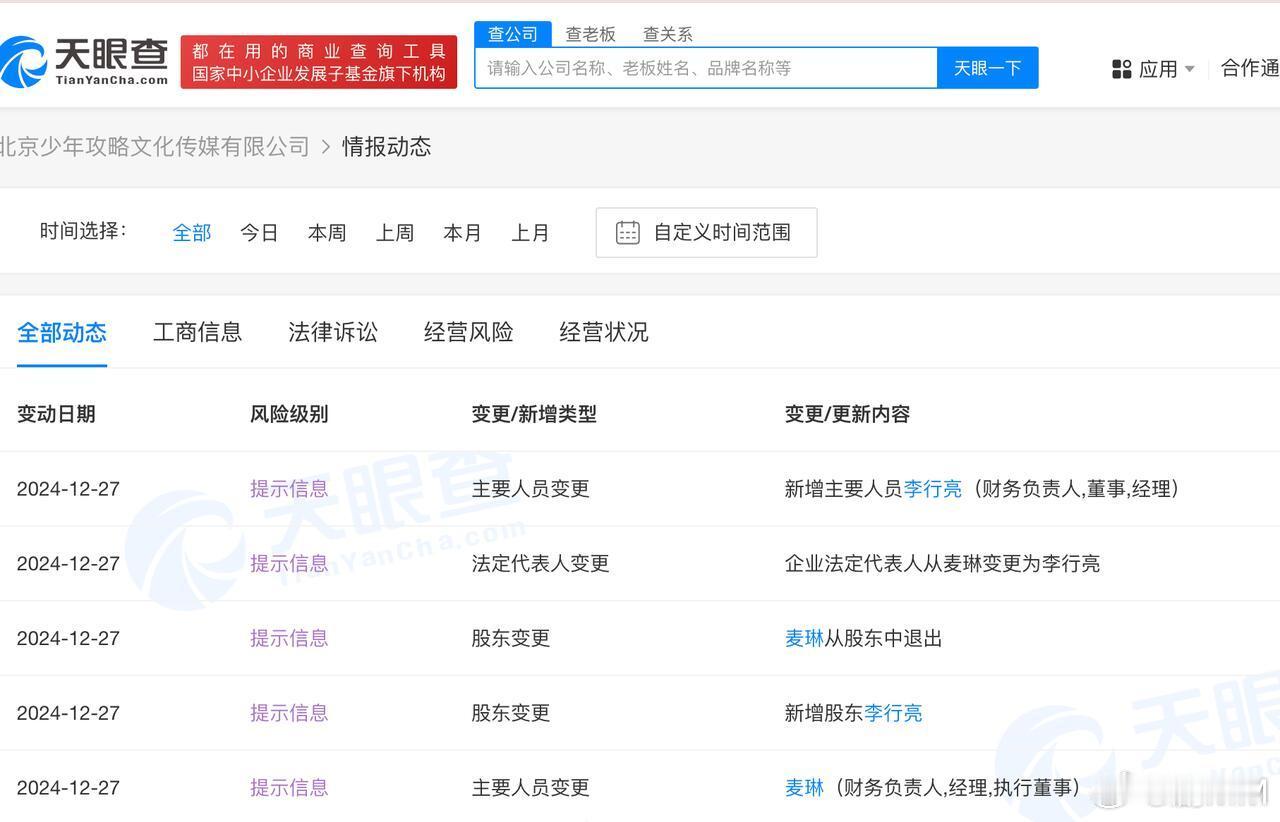
Task: Click 主要人员变更 in the 执行董事 row
Action: [x=531, y=788]
